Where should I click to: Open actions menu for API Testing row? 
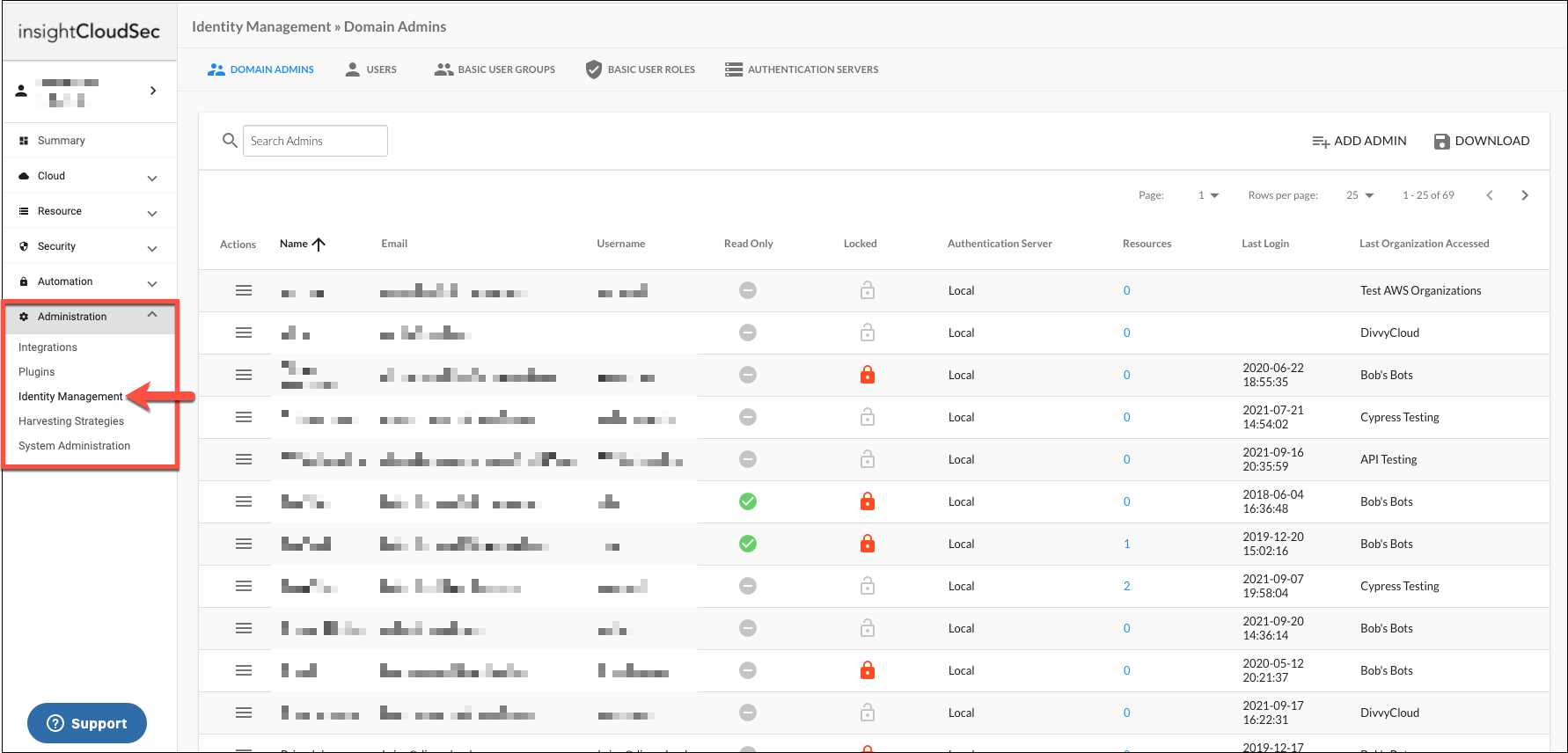(x=244, y=459)
